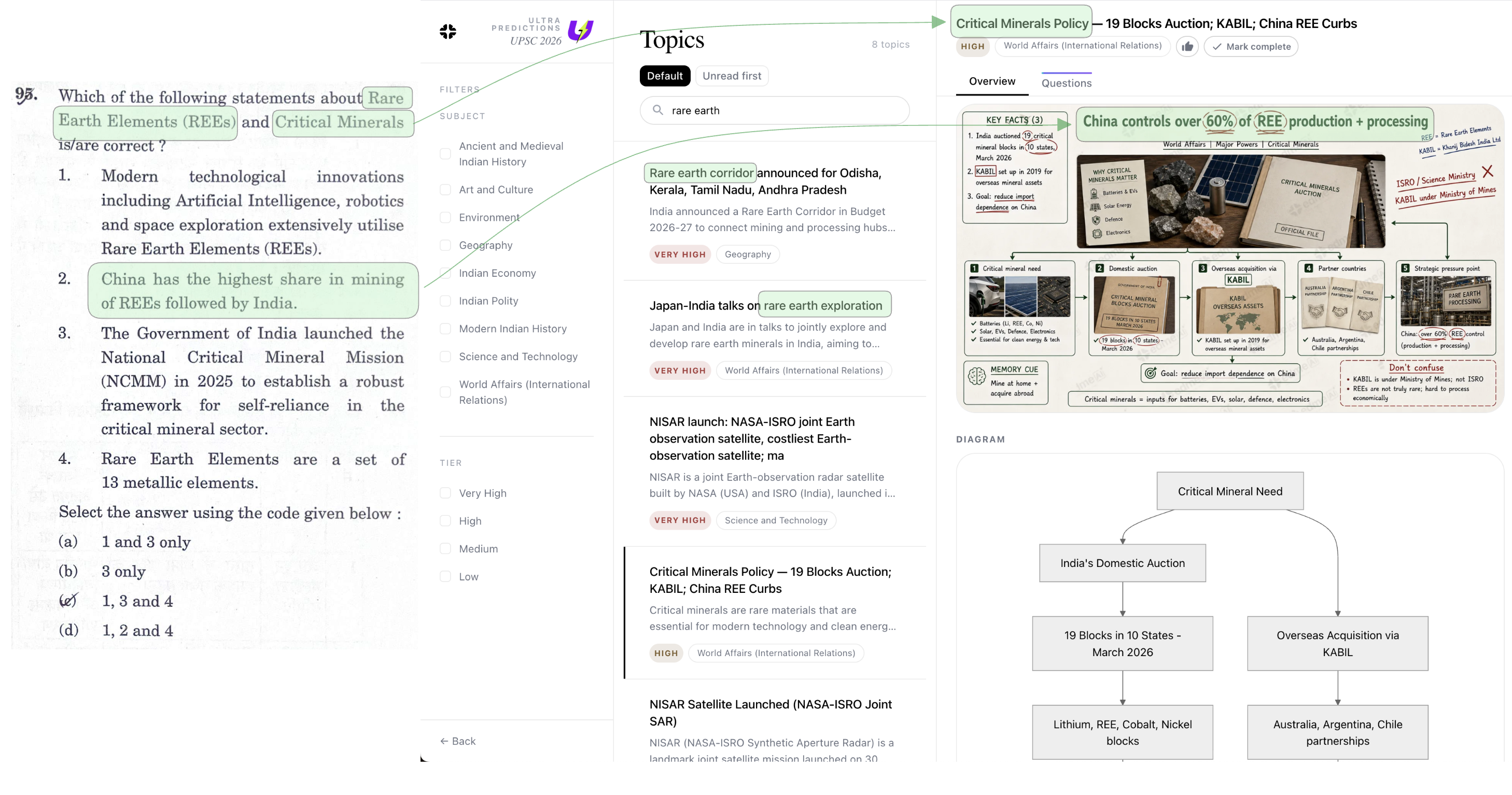Tick the Very High tier checkbox
The width and height of the screenshot is (1512, 795).
pos(445,493)
